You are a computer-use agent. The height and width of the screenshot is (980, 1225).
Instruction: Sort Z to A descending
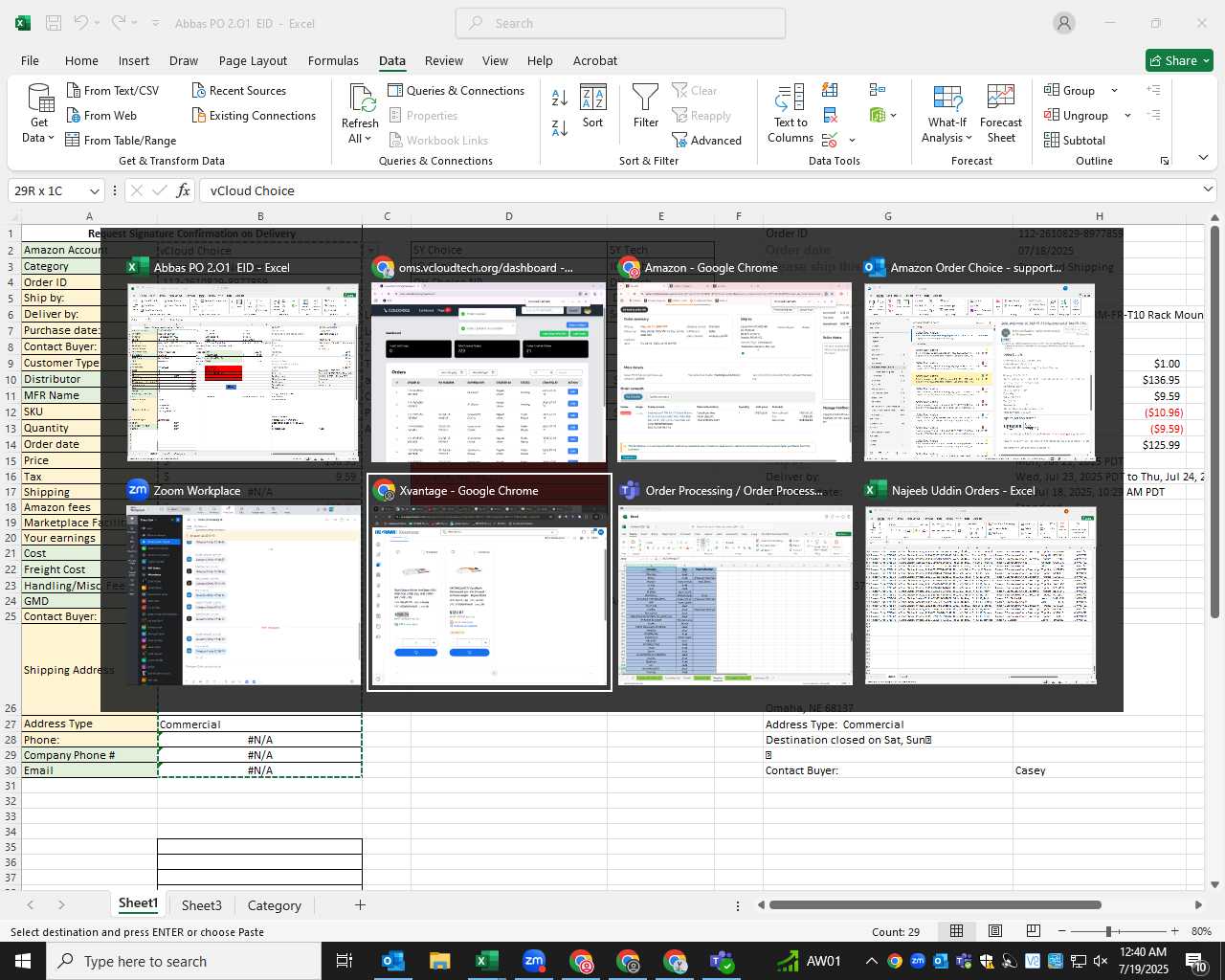[560, 127]
